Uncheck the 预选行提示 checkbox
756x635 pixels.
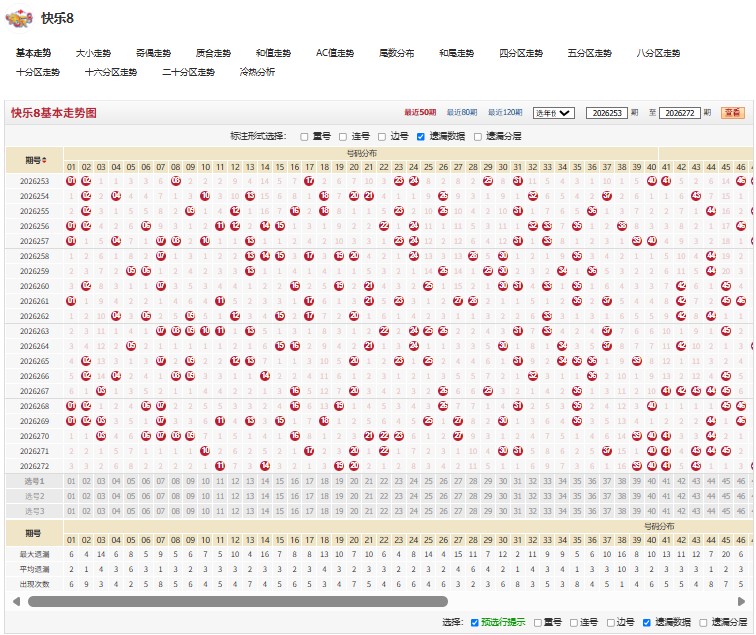pos(474,622)
